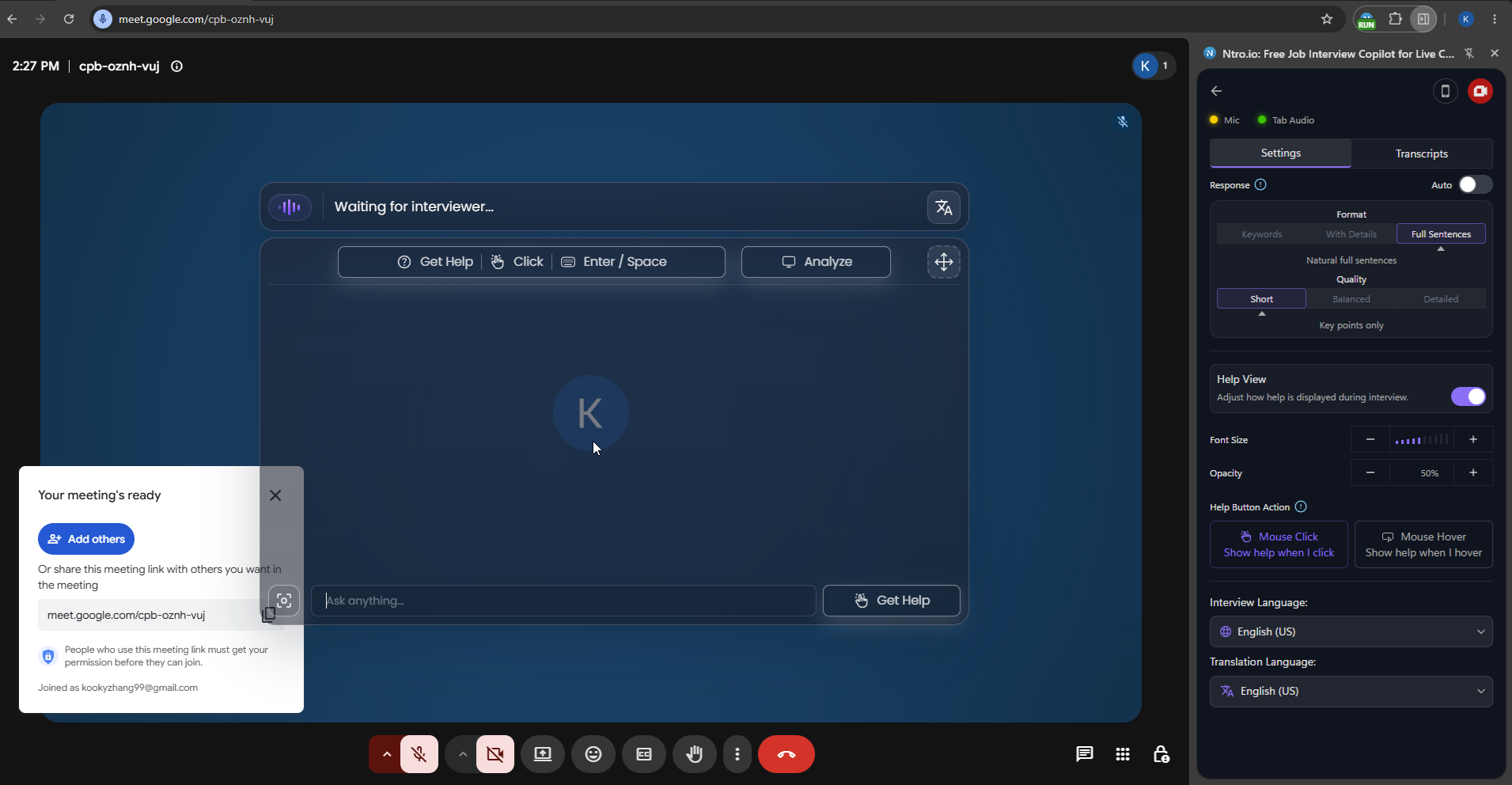Open the Translation Language dropdown
This screenshot has height=785, width=1512.
pos(1351,691)
